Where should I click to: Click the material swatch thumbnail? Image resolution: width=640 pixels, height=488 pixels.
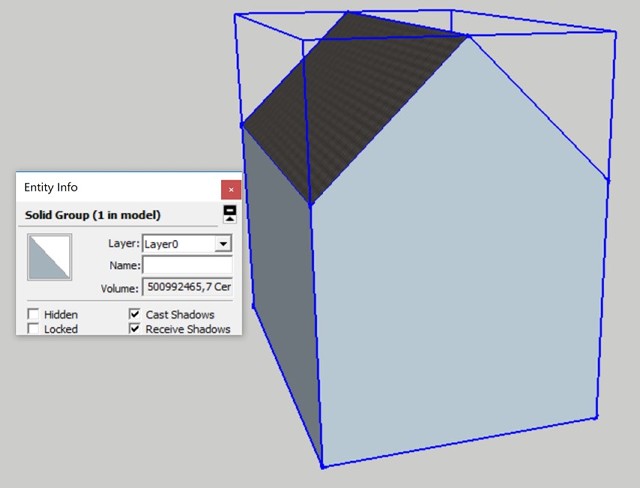(49, 257)
